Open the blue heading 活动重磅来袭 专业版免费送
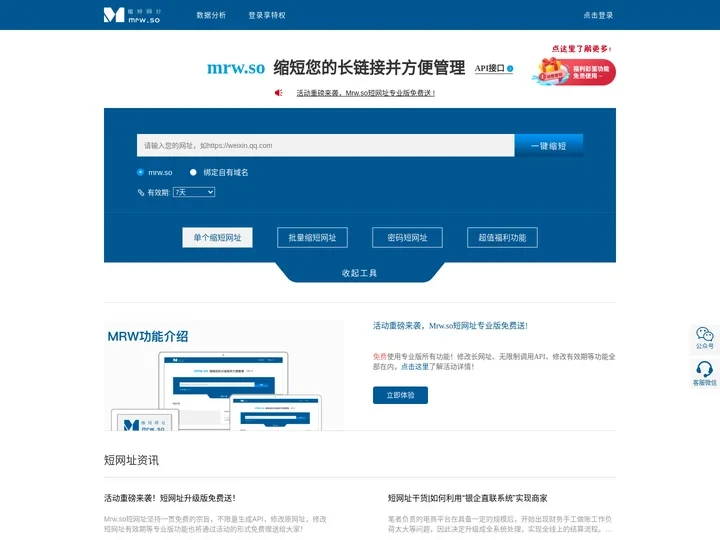 [x=450, y=326]
